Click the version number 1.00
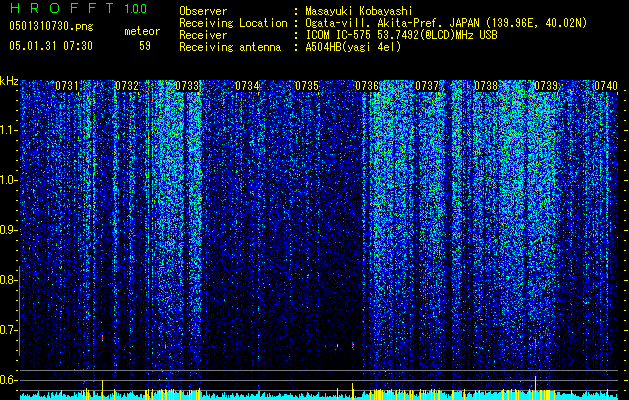 click(136, 8)
